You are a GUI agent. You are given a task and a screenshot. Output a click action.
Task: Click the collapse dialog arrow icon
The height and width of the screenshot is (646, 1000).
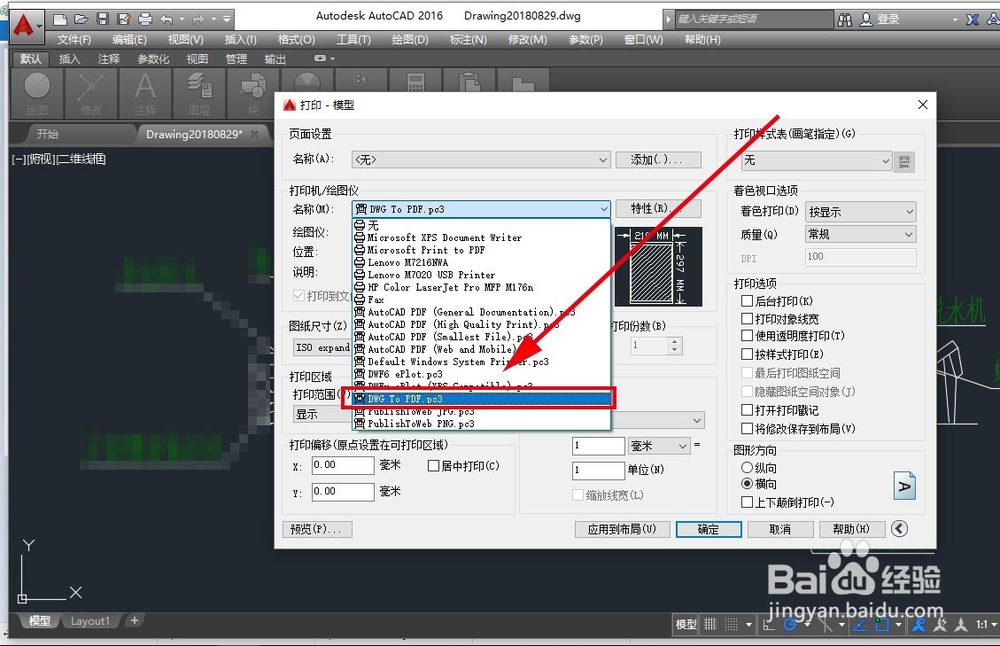[x=899, y=529]
